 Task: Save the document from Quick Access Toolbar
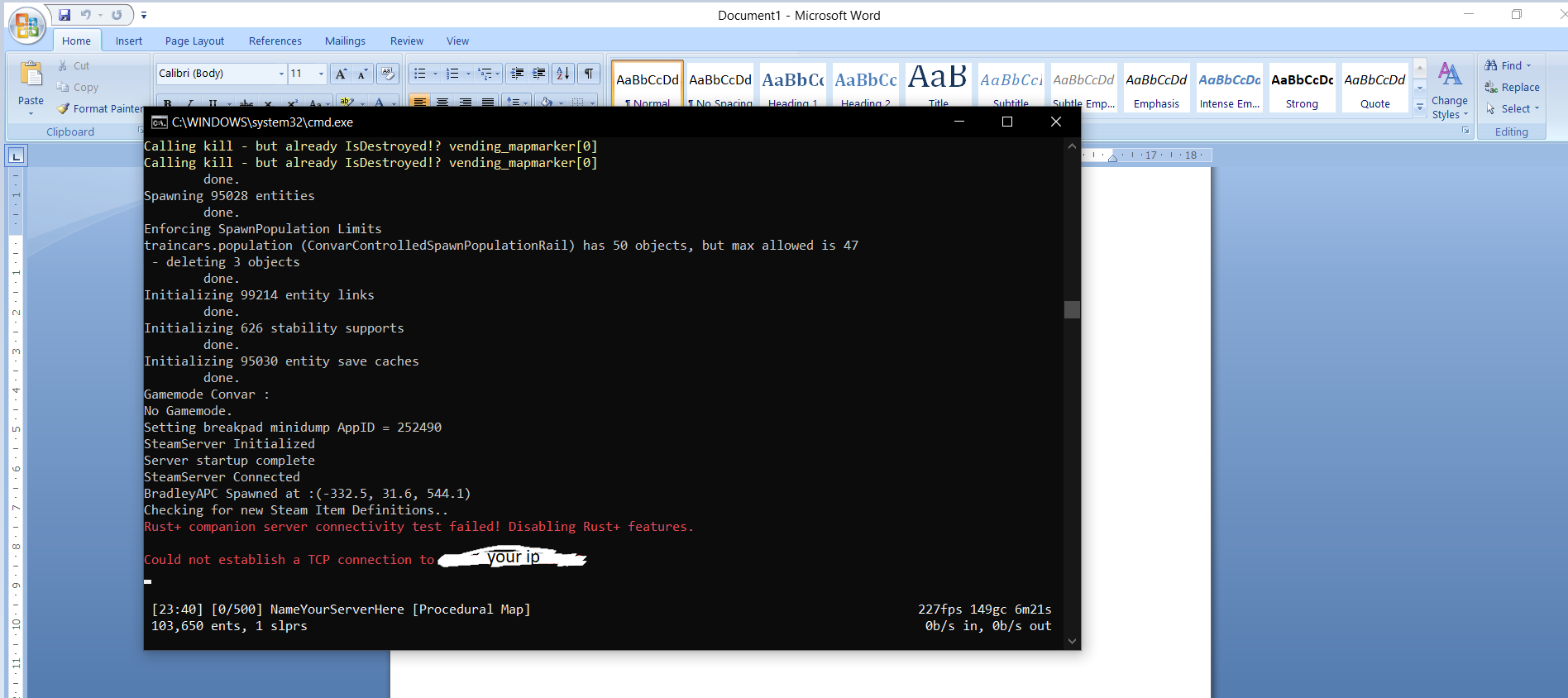(x=65, y=15)
